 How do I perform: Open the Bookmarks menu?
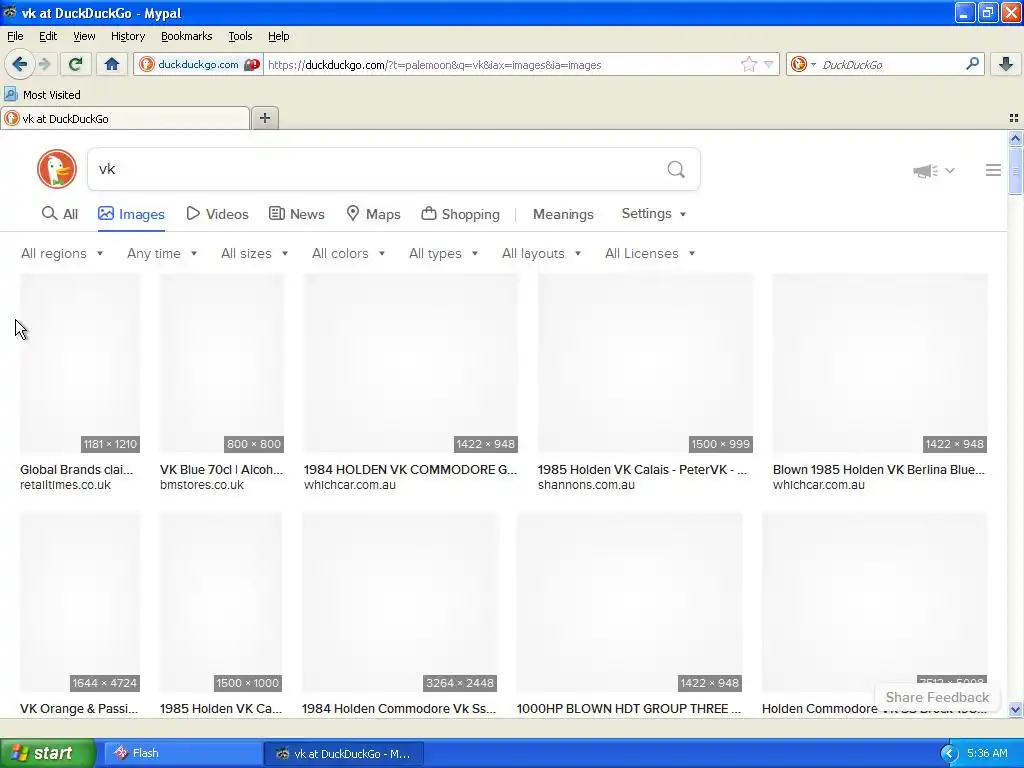tap(186, 36)
